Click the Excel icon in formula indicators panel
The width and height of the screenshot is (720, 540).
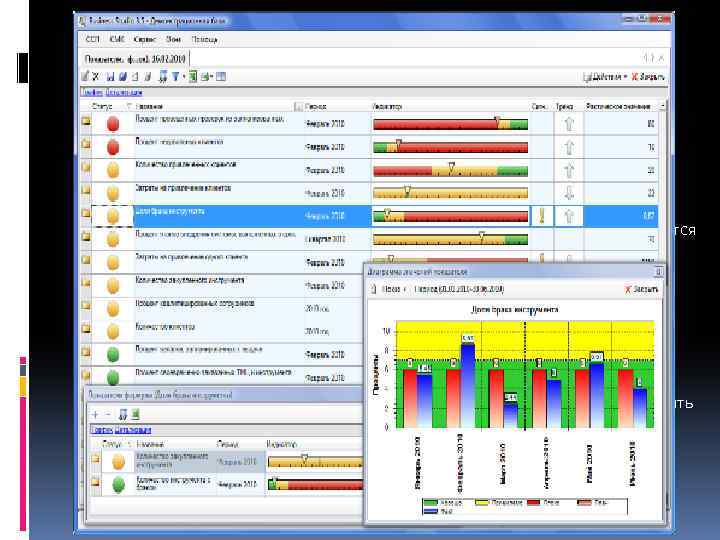pyautogui.click(x=135, y=415)
